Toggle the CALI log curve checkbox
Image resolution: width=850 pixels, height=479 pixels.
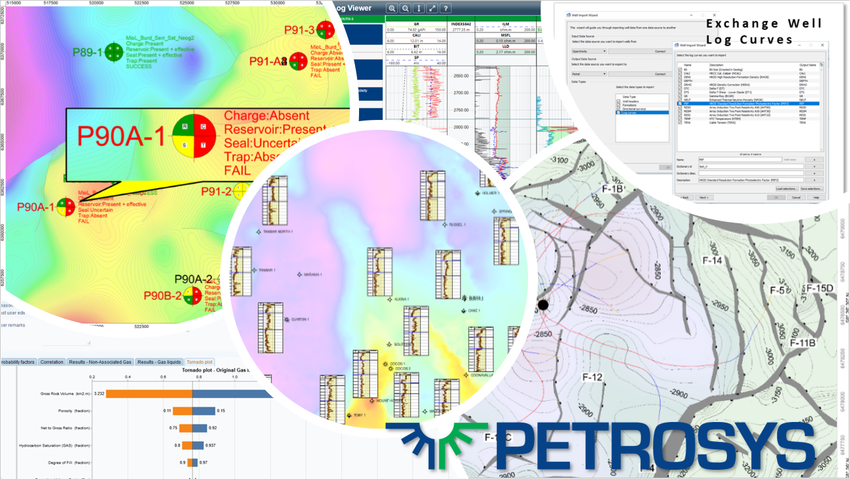tap(680, 73)
